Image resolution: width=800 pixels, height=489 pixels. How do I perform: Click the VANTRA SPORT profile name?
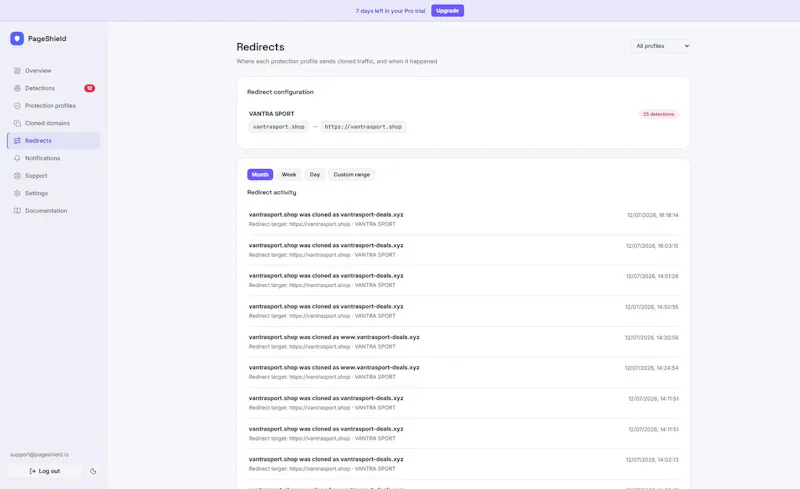(x=271, y=114)
